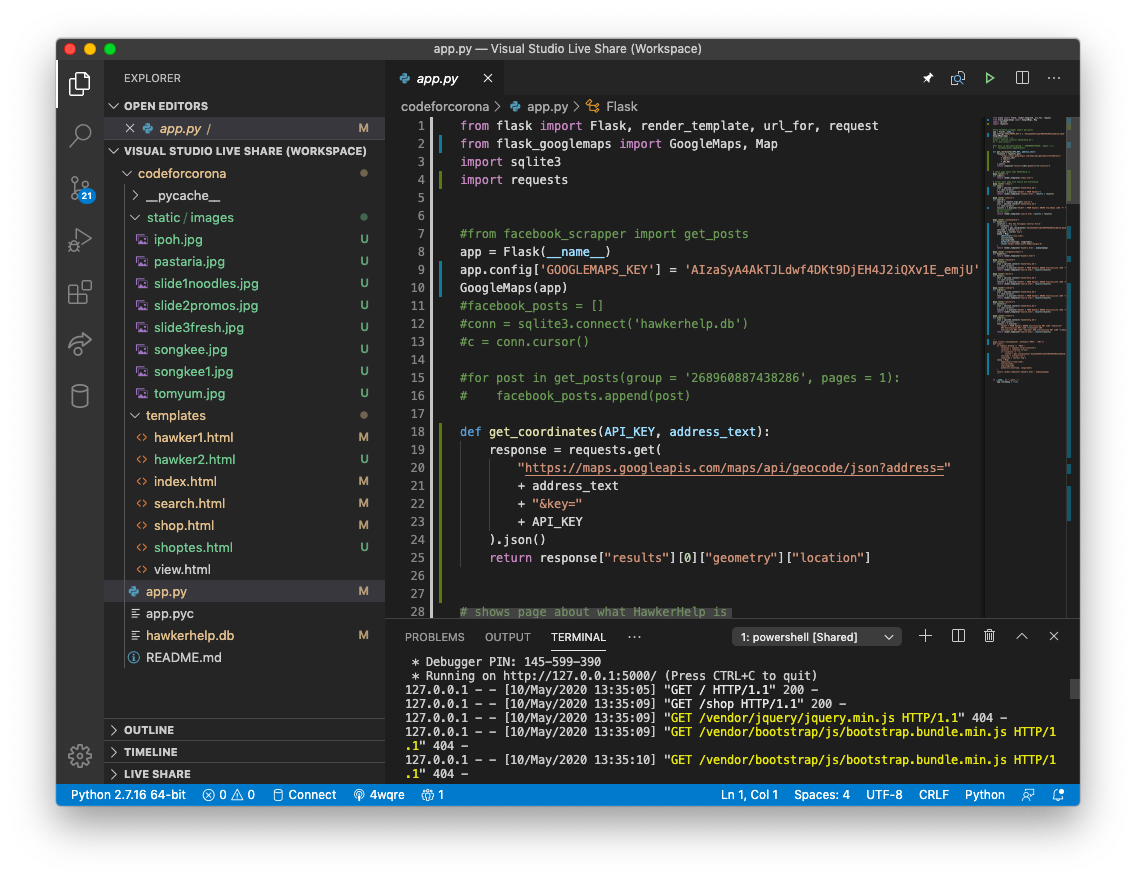The height and width of the screenshot is (880, 1136).
Task: Click the Manage gear icon
Action: point(80,755)
